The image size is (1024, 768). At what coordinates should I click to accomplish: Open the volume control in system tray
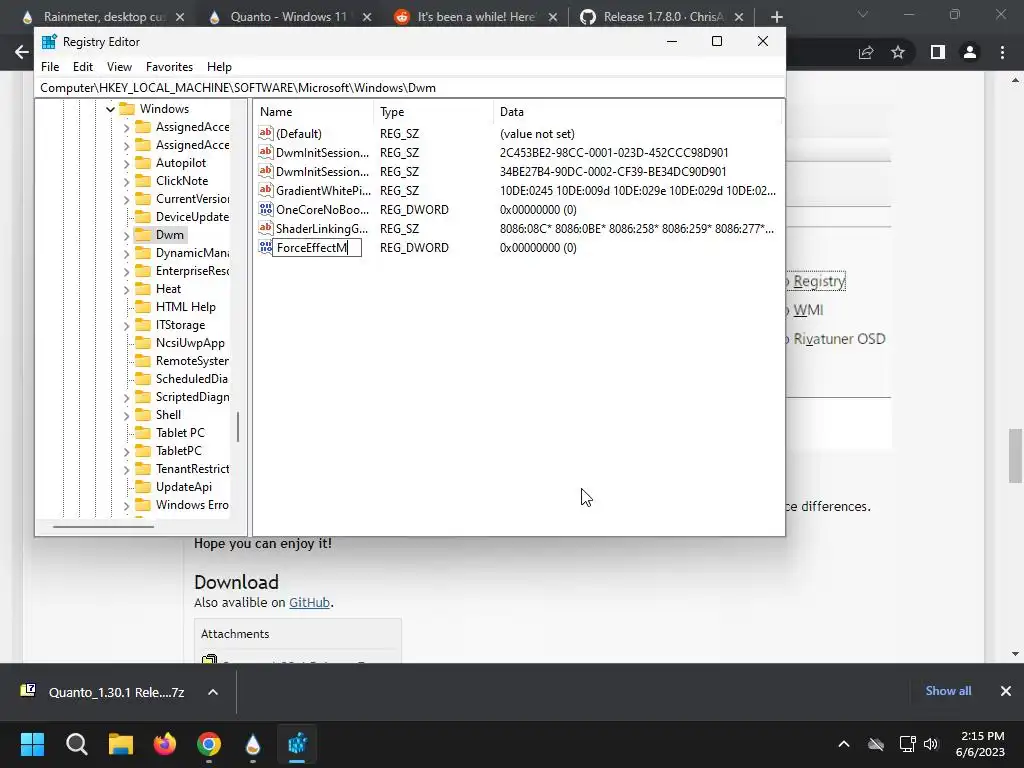point(931,744)
